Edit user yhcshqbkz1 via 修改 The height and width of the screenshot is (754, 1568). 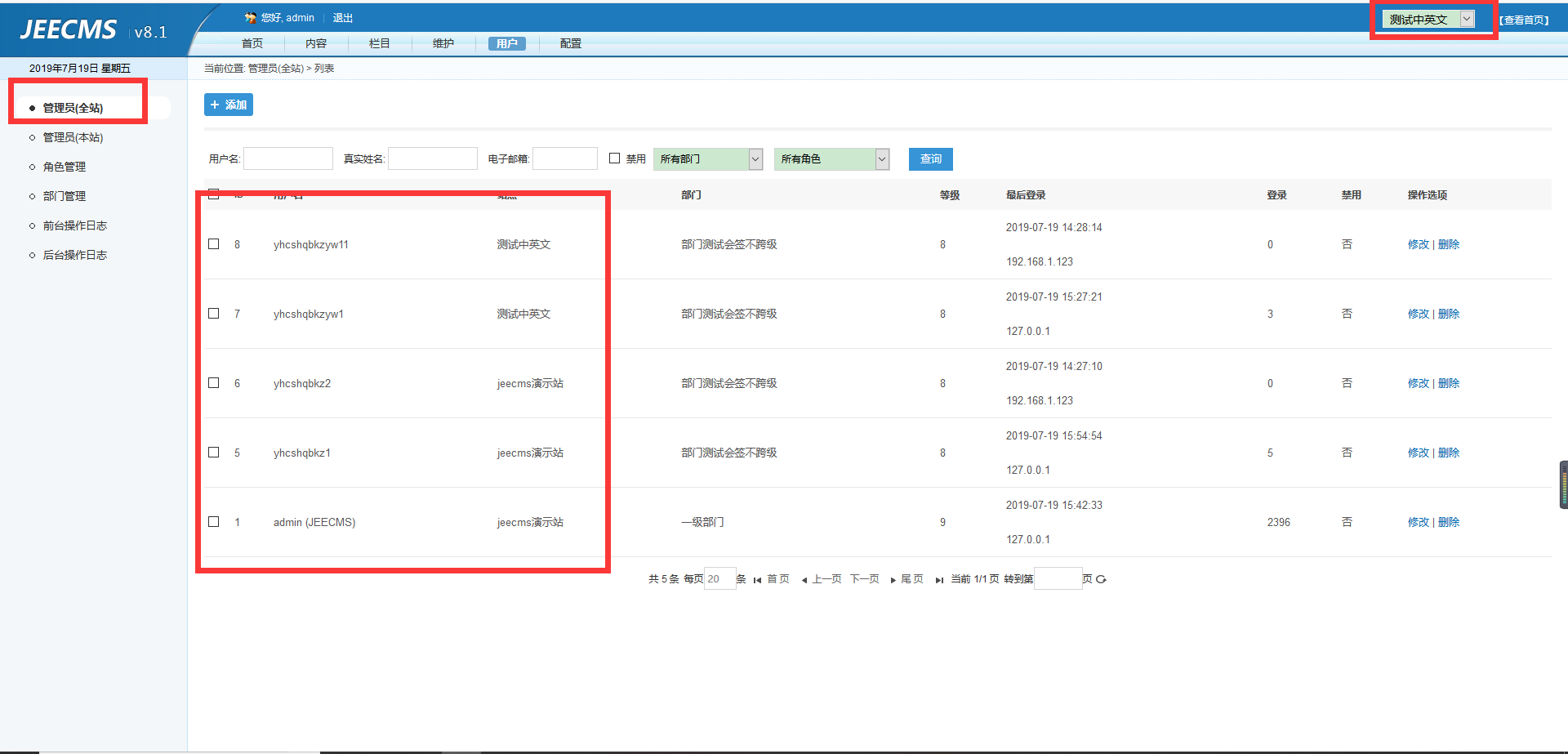click(x=1419, y=453)
